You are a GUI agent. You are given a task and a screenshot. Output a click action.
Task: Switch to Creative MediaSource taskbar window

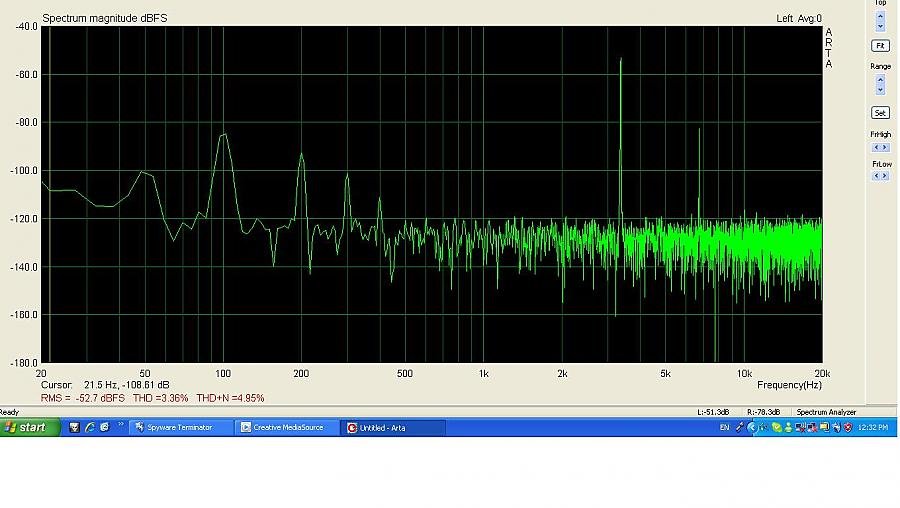point(288,428)
